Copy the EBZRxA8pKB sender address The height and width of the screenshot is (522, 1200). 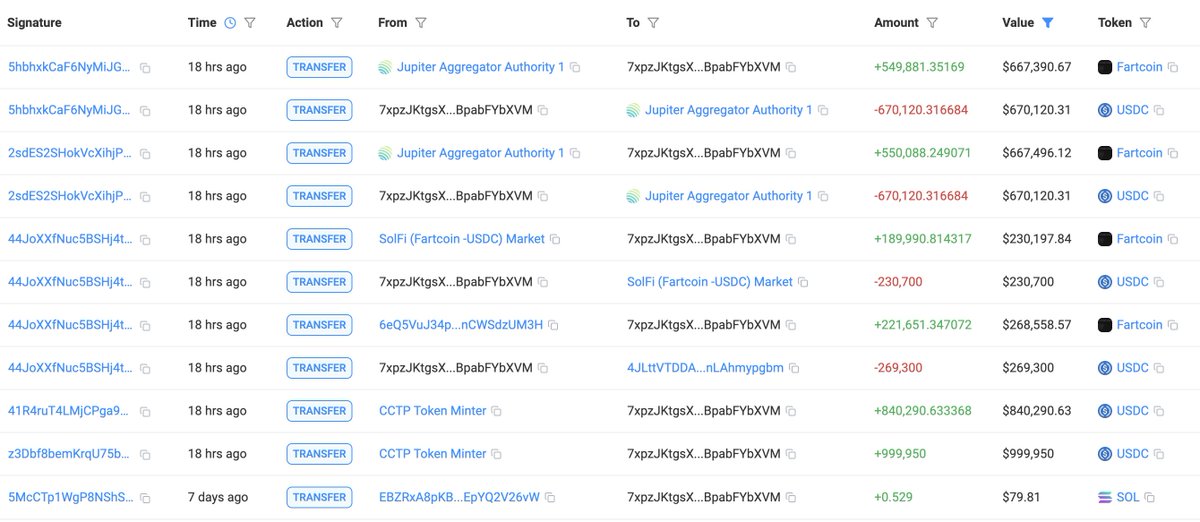coord(550,498)
